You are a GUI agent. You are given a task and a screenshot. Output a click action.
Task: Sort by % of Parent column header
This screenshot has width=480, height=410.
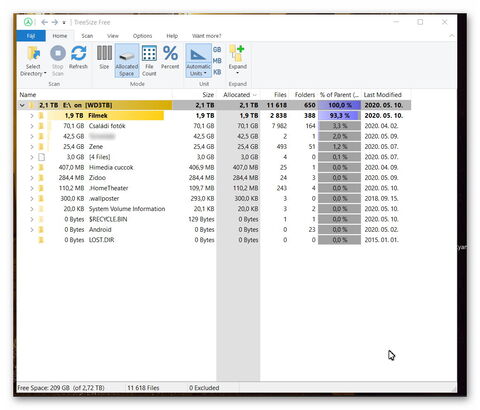point(339,95)
